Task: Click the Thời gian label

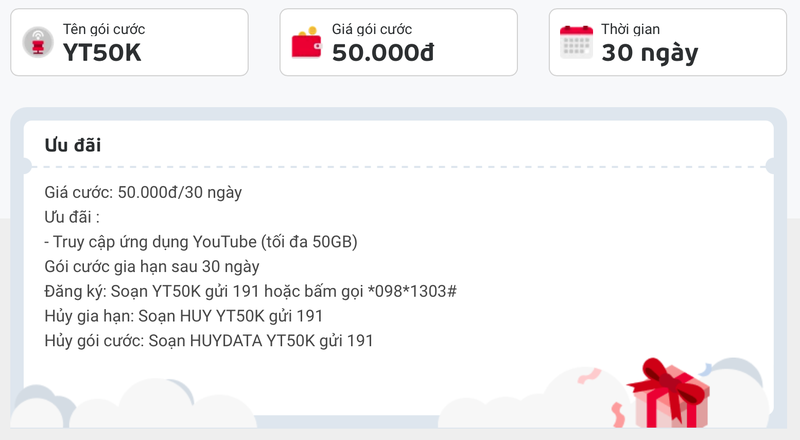Action: [x=631, y=29]
